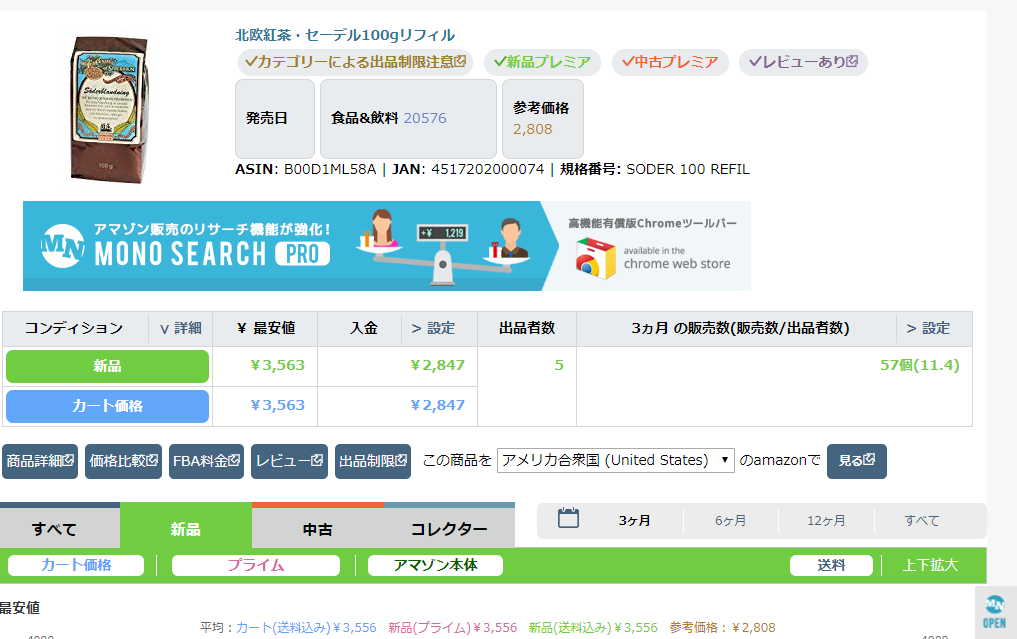Screen dimensions: 1017x639
Task: Toggle the プライム graph filter
Action: coord(255,565)
